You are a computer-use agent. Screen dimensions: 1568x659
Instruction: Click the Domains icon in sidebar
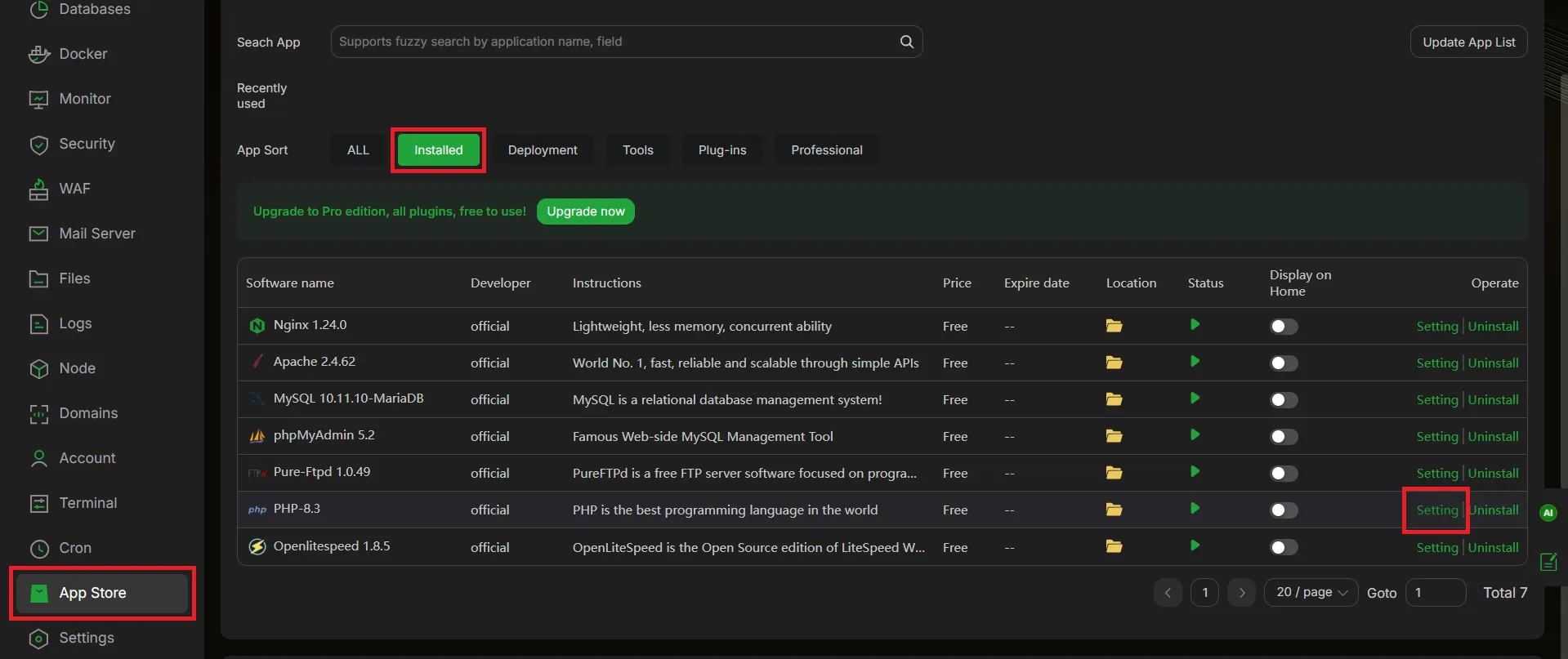click(38, 414)
